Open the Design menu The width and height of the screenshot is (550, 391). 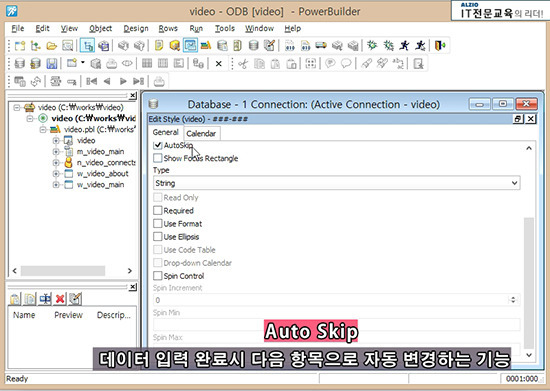pyautogui.click(x=136, y=28)
